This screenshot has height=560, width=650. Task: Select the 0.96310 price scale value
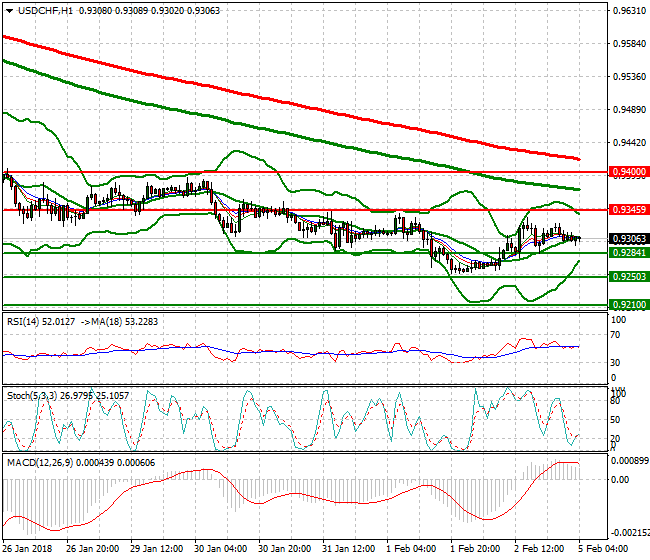[630, 10]
